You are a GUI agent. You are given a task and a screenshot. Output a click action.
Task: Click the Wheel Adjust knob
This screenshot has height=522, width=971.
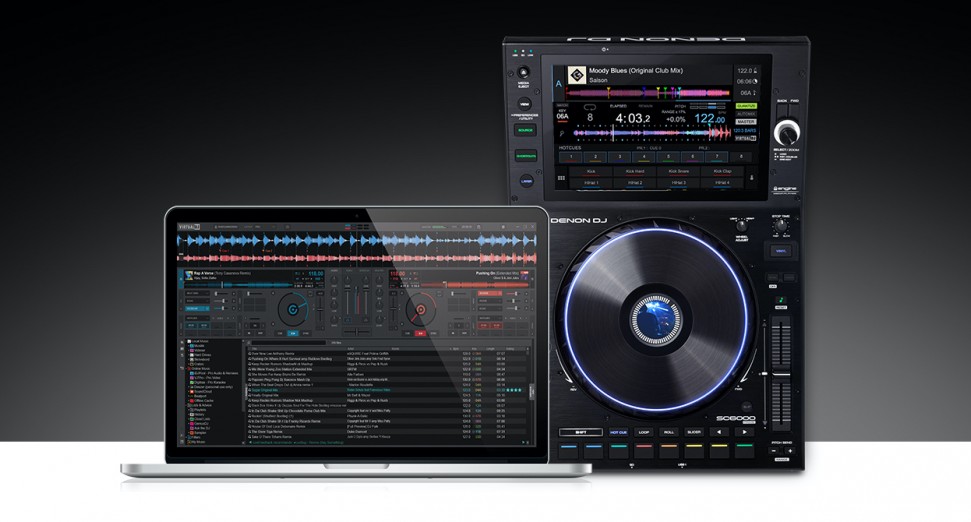click(x=741, y=227)
